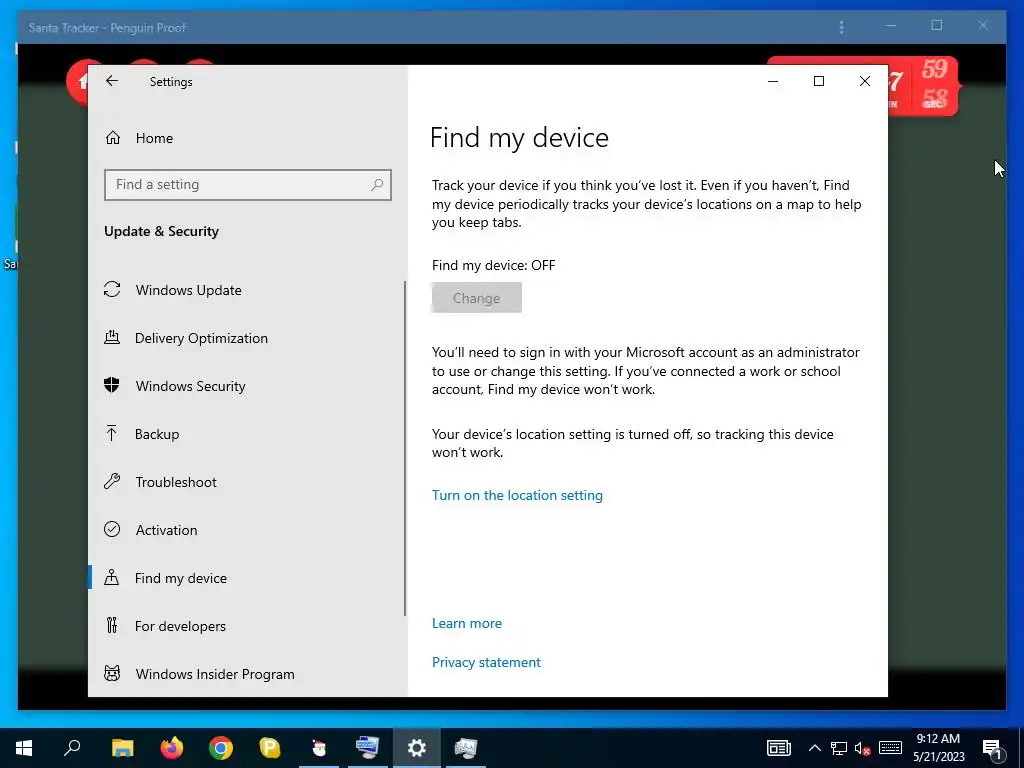
Task: Click the Find my device person icon
Action: pos(112,577)
